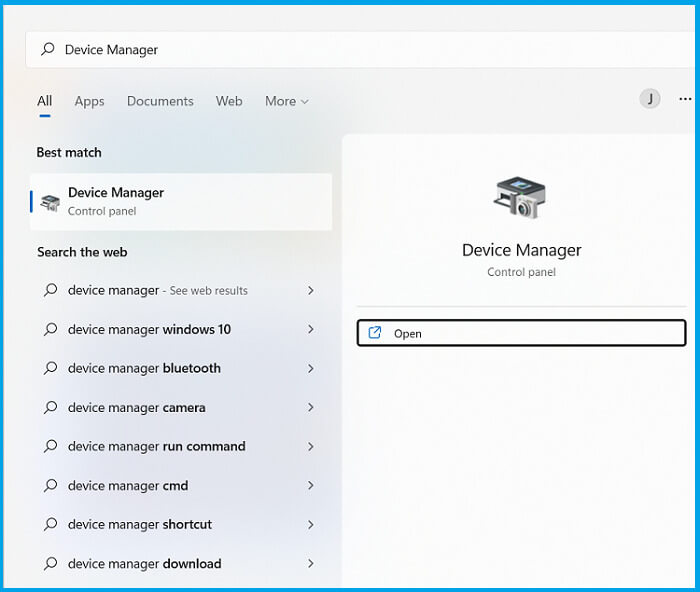Image resolution: width=700 pixels, height=592 pixels.
Task: Select 'device manager bluetooth' suggestion
Action: point(179,368)
